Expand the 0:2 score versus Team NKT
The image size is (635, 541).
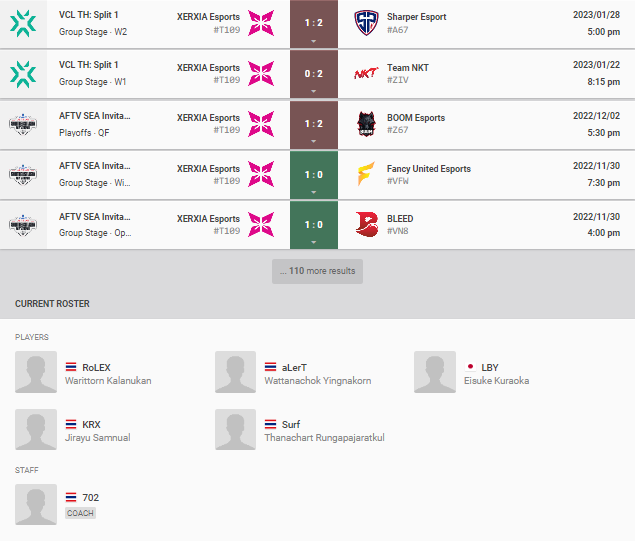tap(314, 74)
